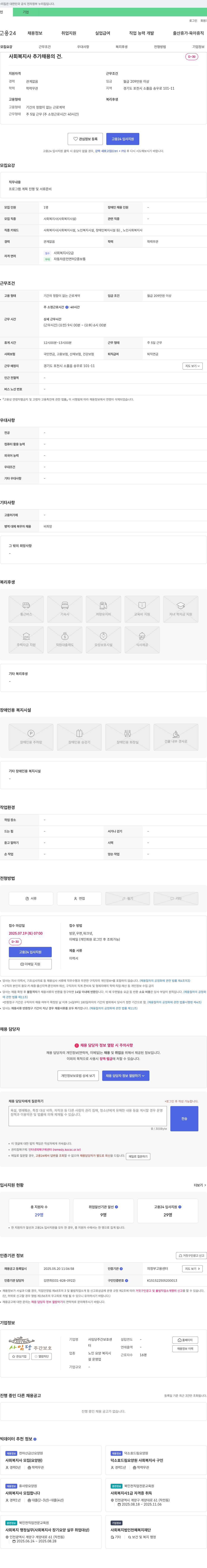Click the 사임당 주간보호 company logo
The width and height of the screenshot is (207, 1568).
[30, 1343]
